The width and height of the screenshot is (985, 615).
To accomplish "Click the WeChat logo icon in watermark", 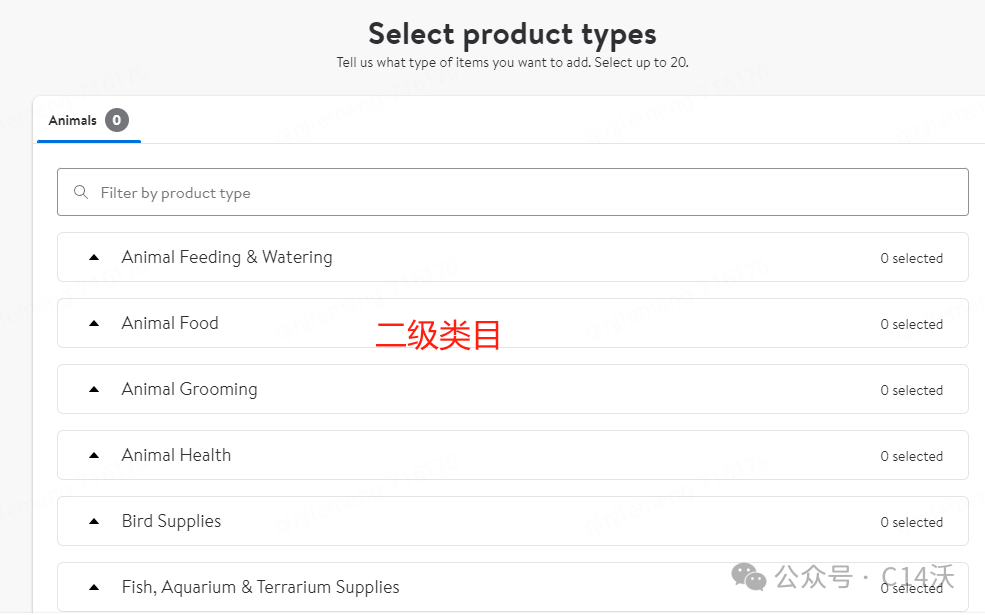I will (x=750, y=577).
